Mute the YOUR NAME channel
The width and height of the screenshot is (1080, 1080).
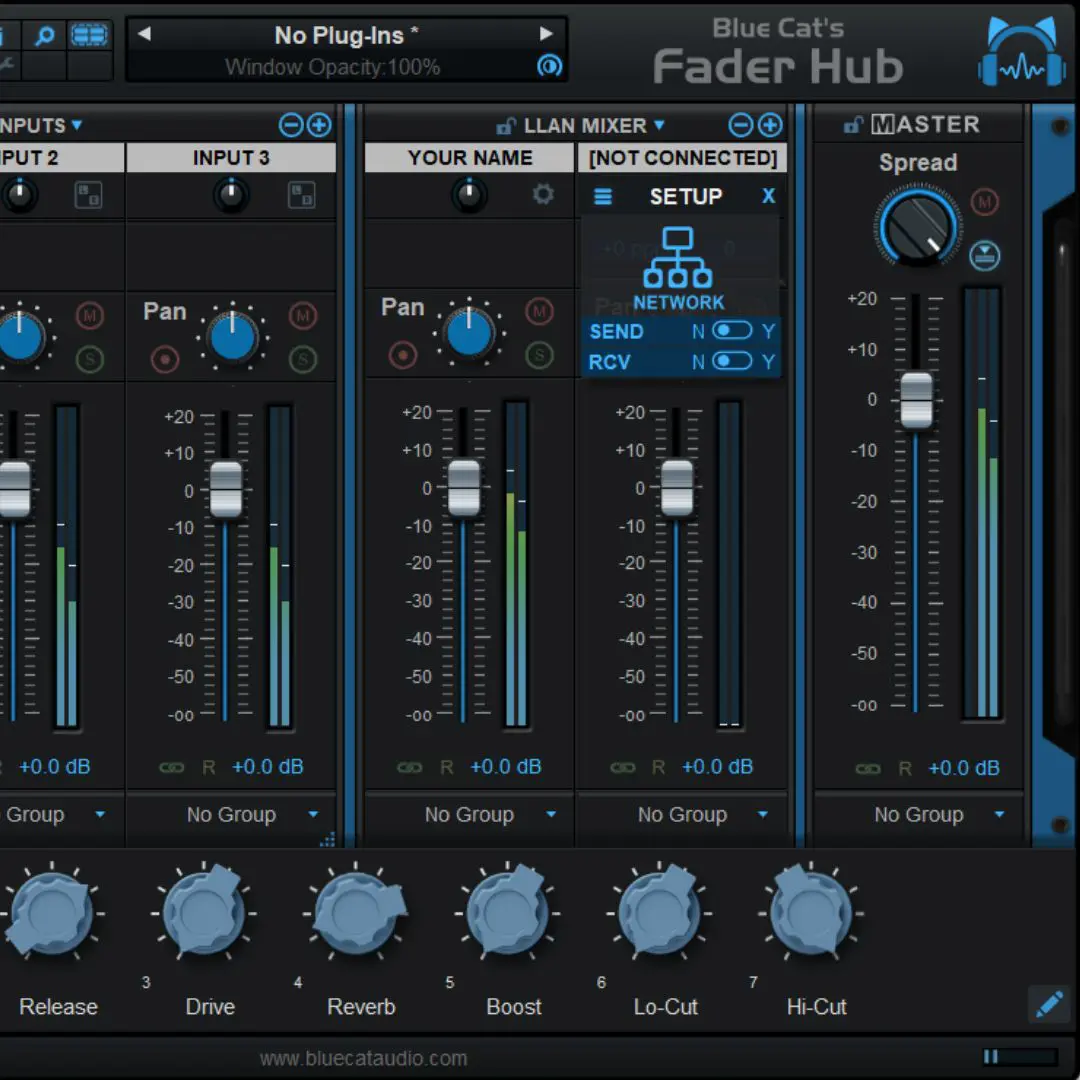point(539,312)
